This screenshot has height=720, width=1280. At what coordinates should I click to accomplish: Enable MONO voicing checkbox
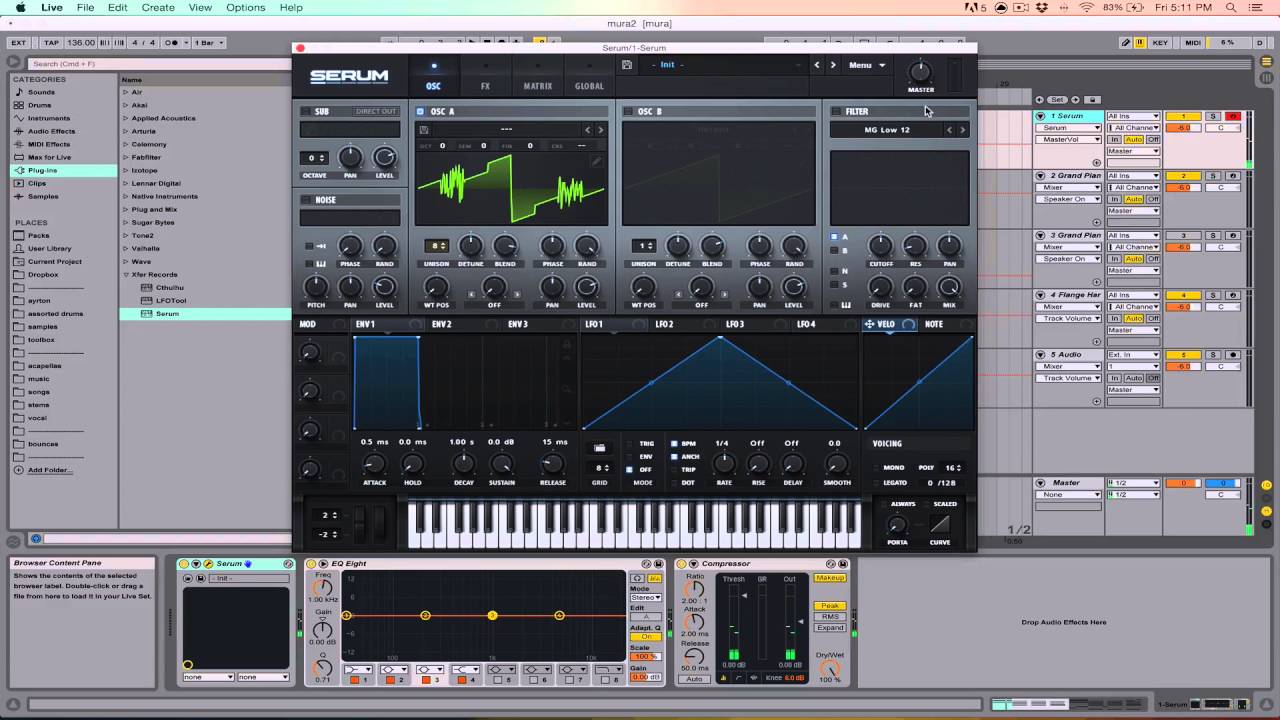pyautogui.click(x=876, y=467)
